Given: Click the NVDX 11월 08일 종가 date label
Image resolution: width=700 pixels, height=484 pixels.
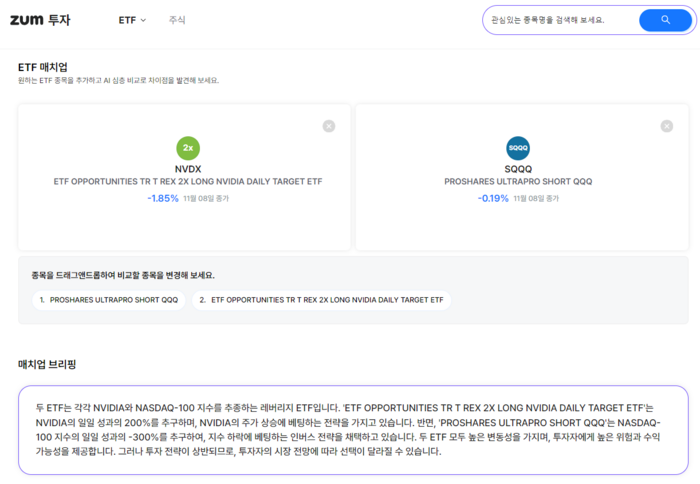Looking at the screenshot, I should 206,199.
